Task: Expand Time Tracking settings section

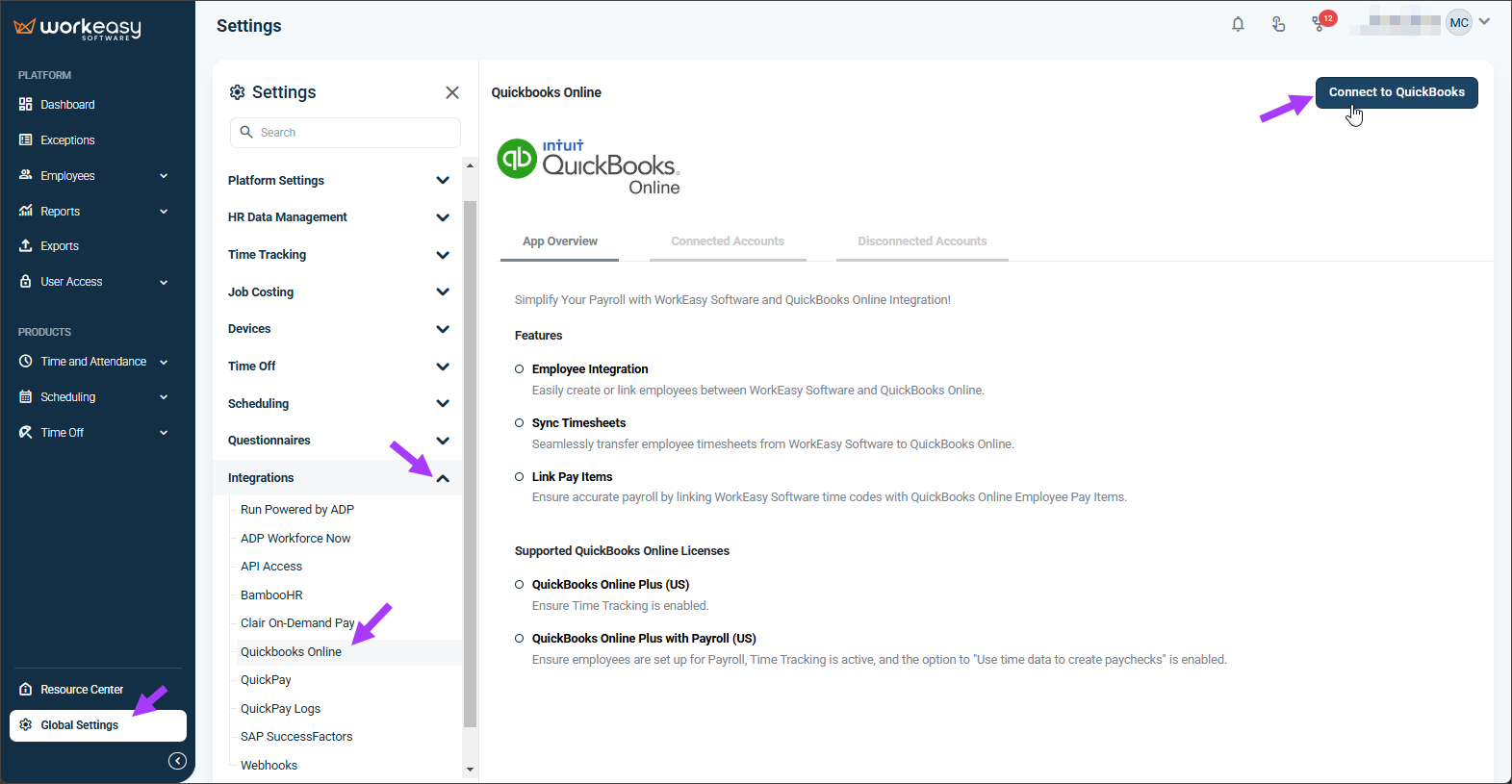Action: 443,255
